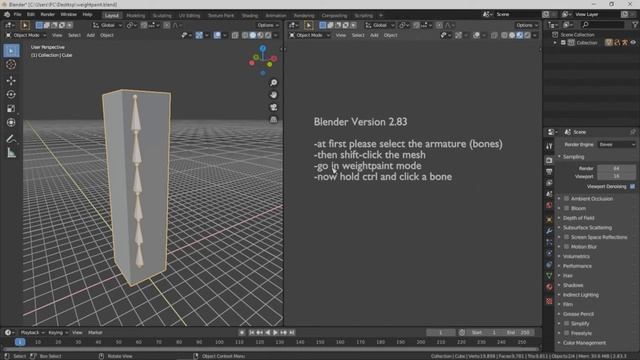The width and height of the screenshot is (640, 360).
Task: Click the Render samples value field
Action: tap(616, 168)
